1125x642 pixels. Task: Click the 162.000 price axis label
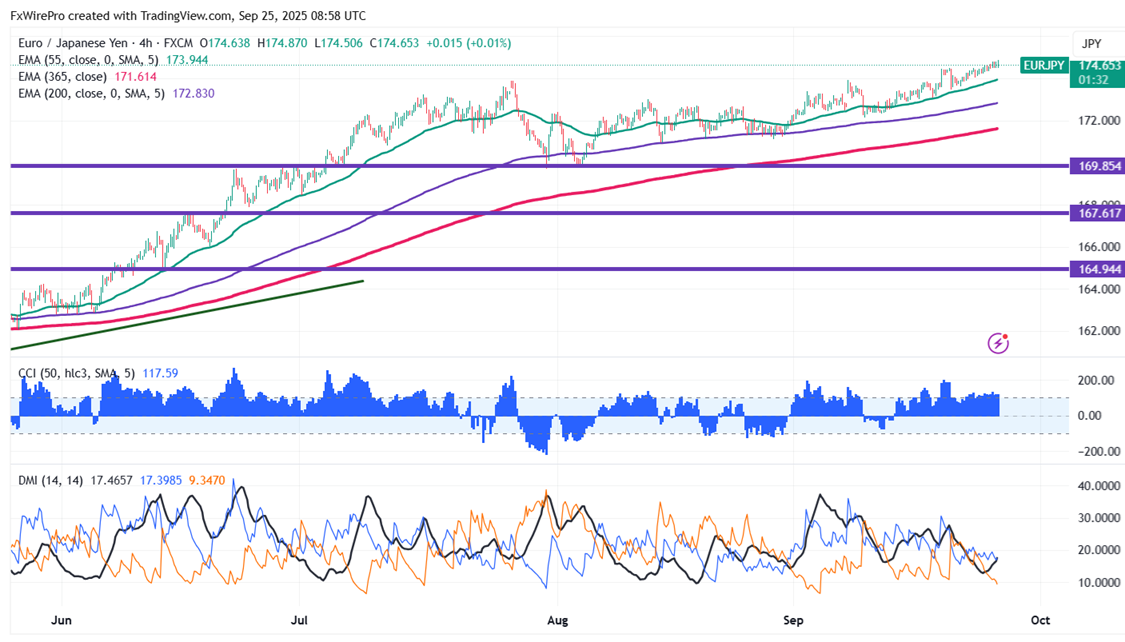coord(1099,331)
